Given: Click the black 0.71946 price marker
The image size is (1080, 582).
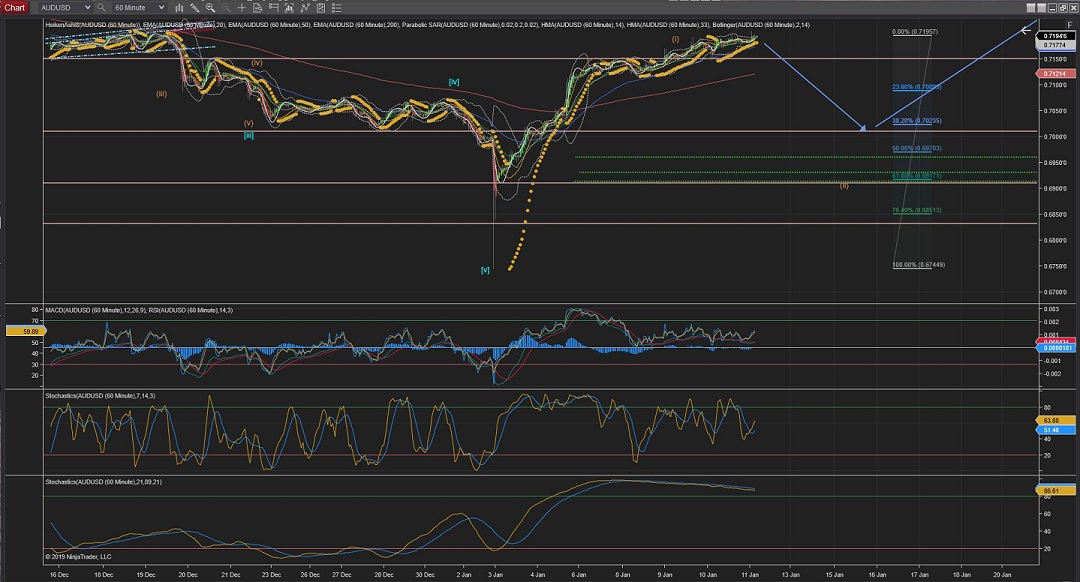Looking at the screenshot, I should coord(1055,36).
